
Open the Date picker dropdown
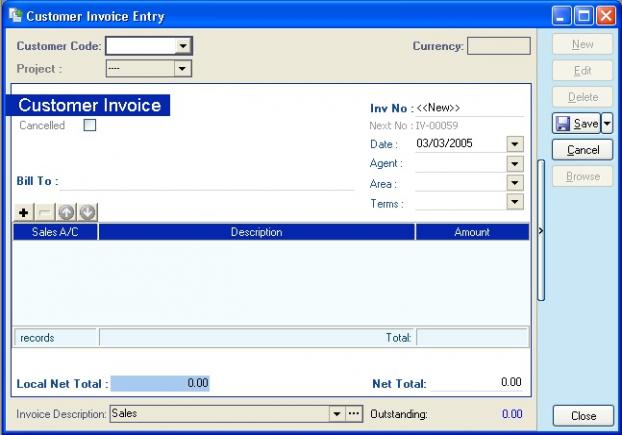[515, 144]
